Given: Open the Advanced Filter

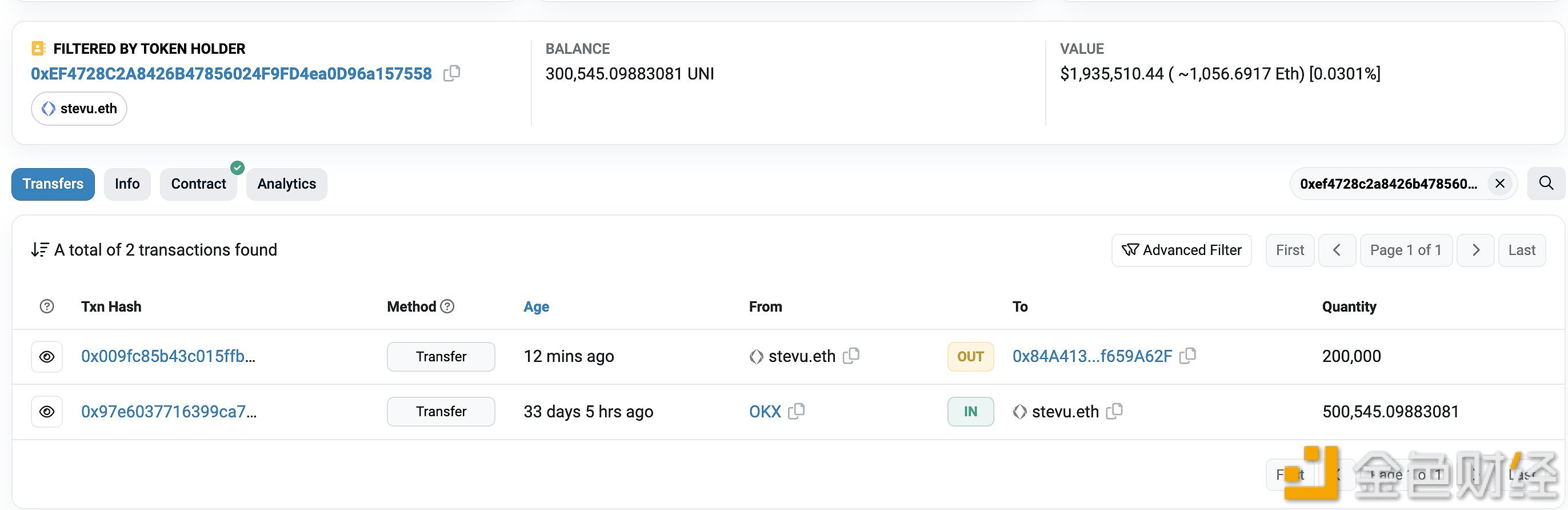Looking at the screenshot, I should (1182, 250).
